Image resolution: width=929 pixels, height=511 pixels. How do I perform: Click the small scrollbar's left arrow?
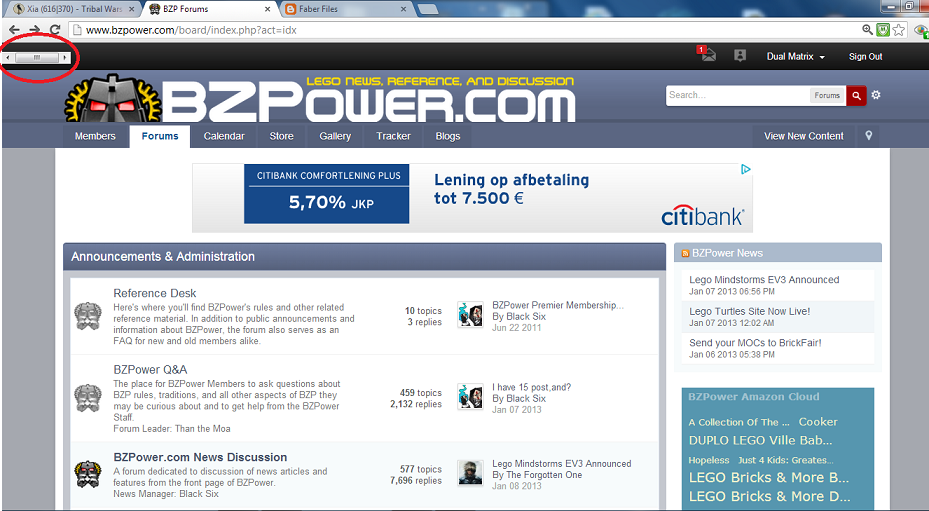pyautogui.click(x=8, y=58)
